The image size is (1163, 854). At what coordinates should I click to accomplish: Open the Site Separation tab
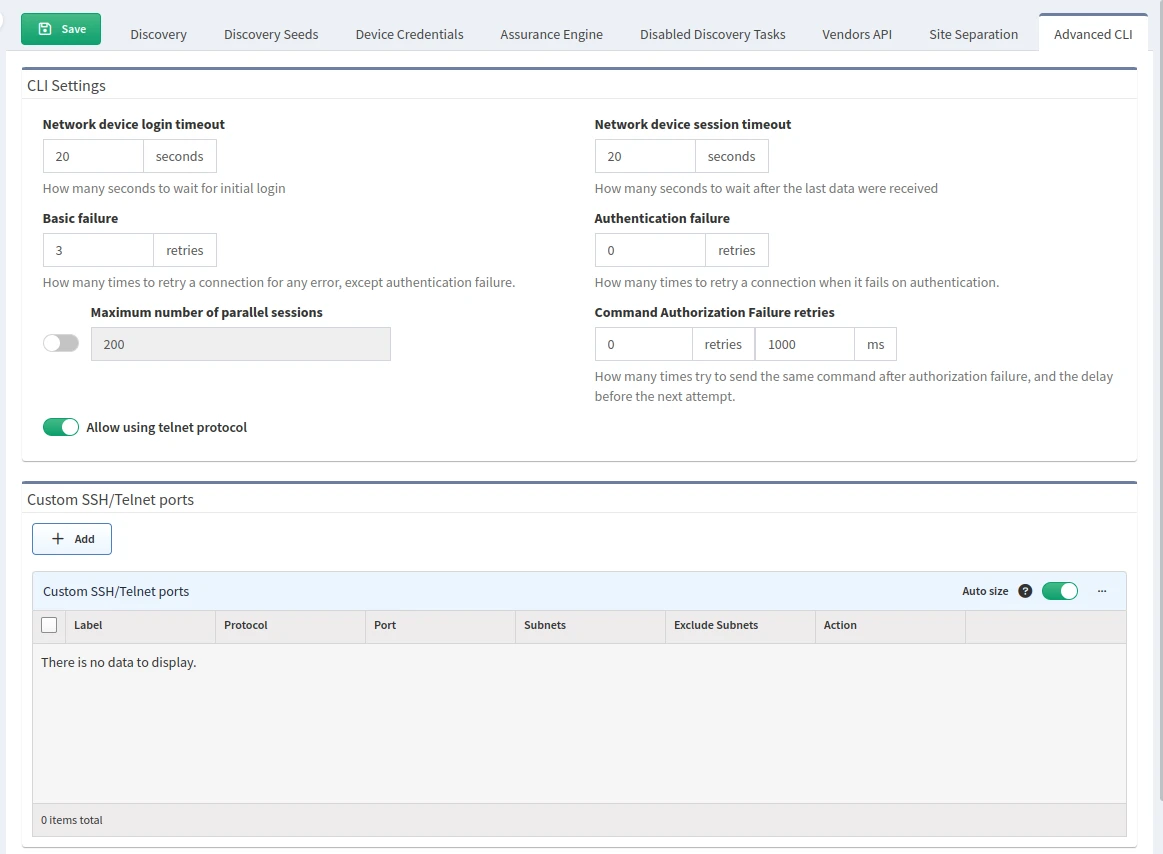coord(973,34)
